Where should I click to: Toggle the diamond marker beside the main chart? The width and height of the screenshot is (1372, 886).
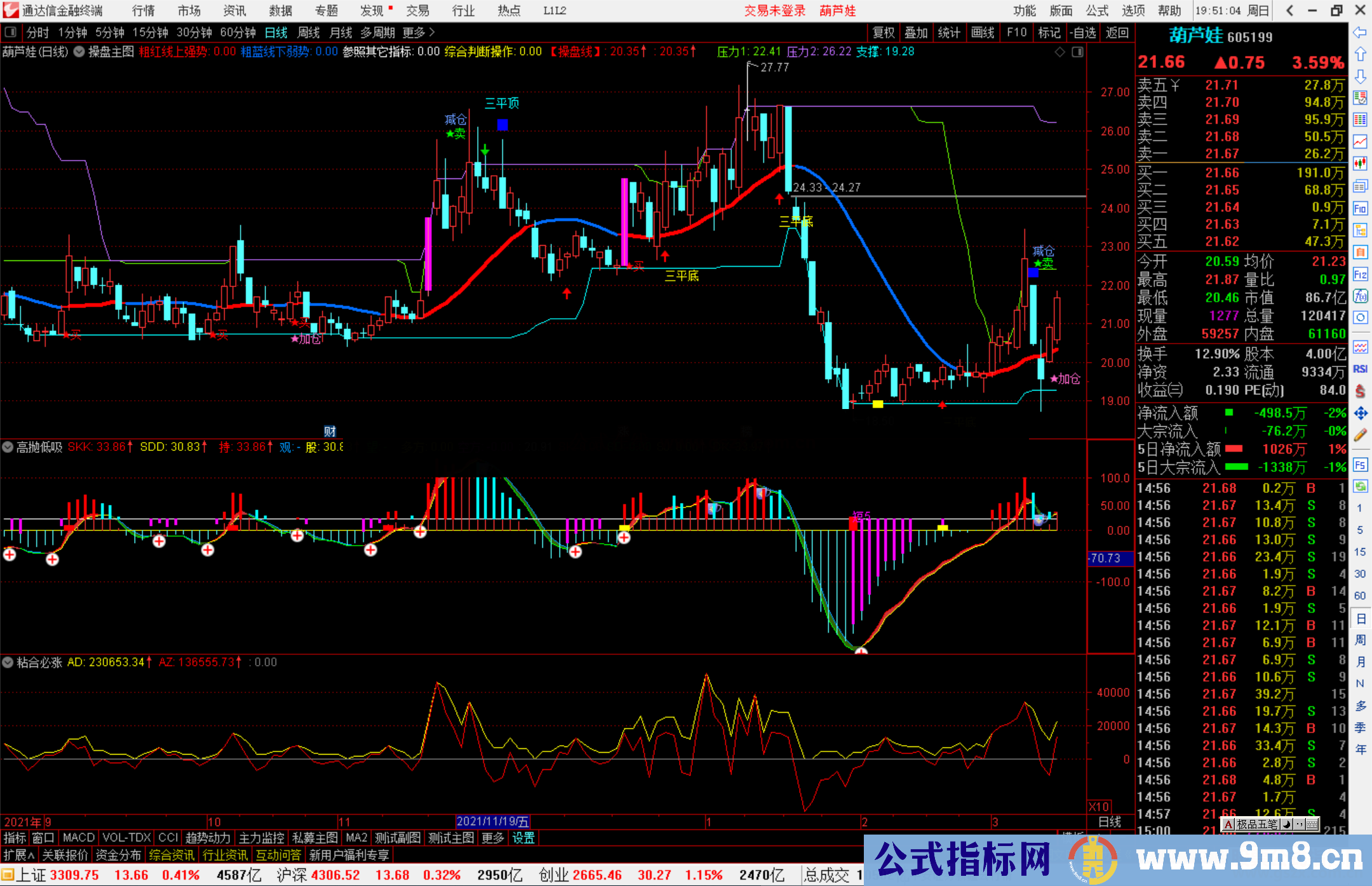pyautogui.click(x=1059, y=53)
